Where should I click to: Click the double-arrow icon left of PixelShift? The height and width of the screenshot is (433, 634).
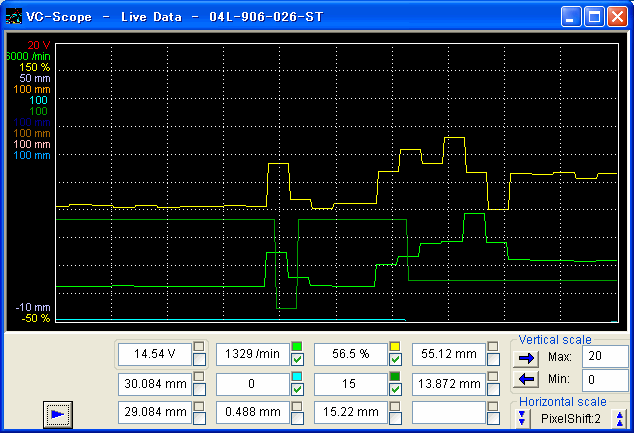[522, 417]
